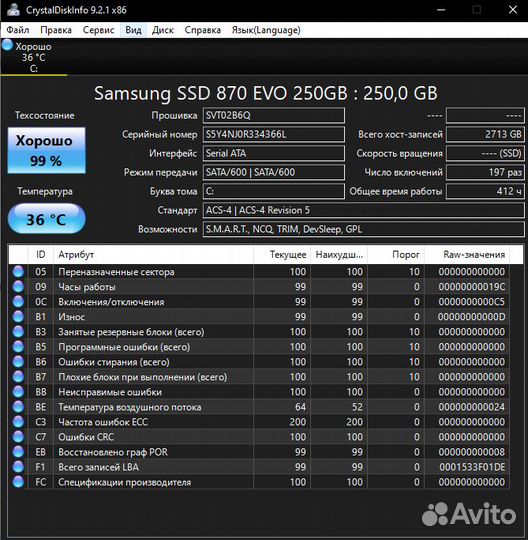Click status orb of Плохие блоки при выполнении row

coord(18,377)
